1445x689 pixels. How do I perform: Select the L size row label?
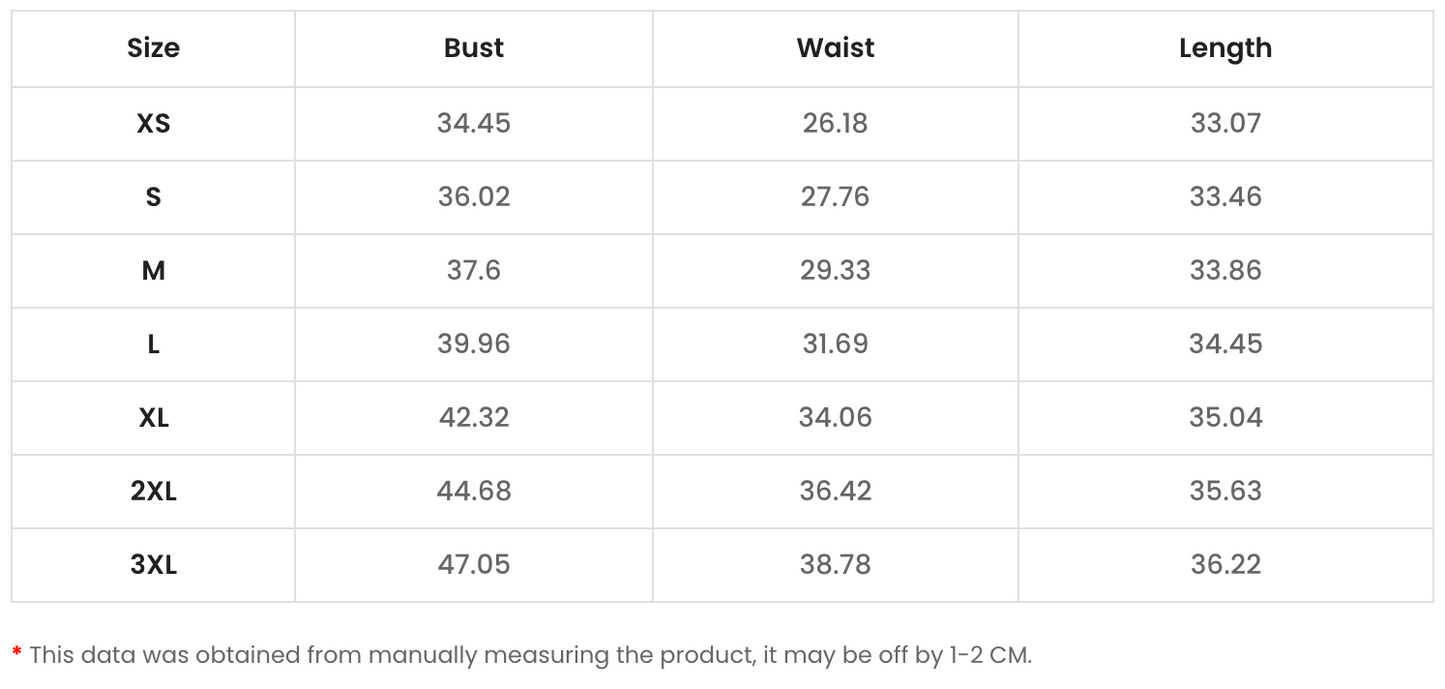pos(153,344)
